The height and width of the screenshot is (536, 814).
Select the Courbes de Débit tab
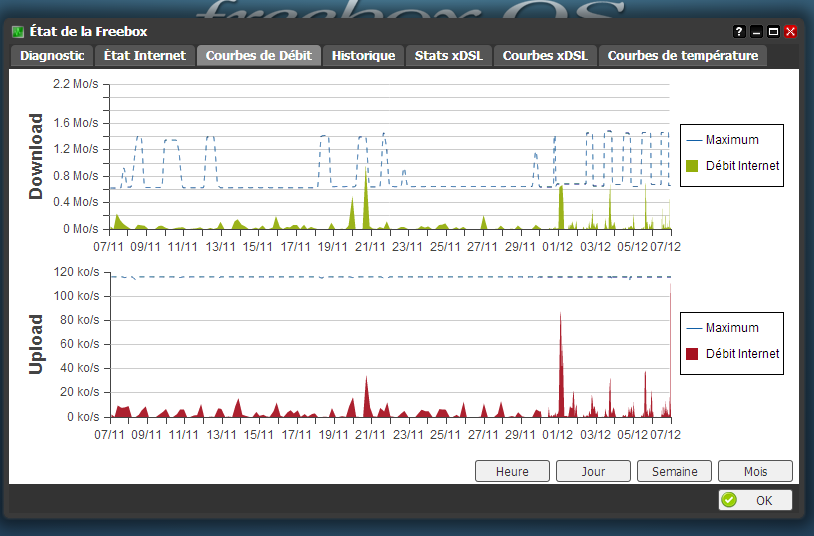259,56
